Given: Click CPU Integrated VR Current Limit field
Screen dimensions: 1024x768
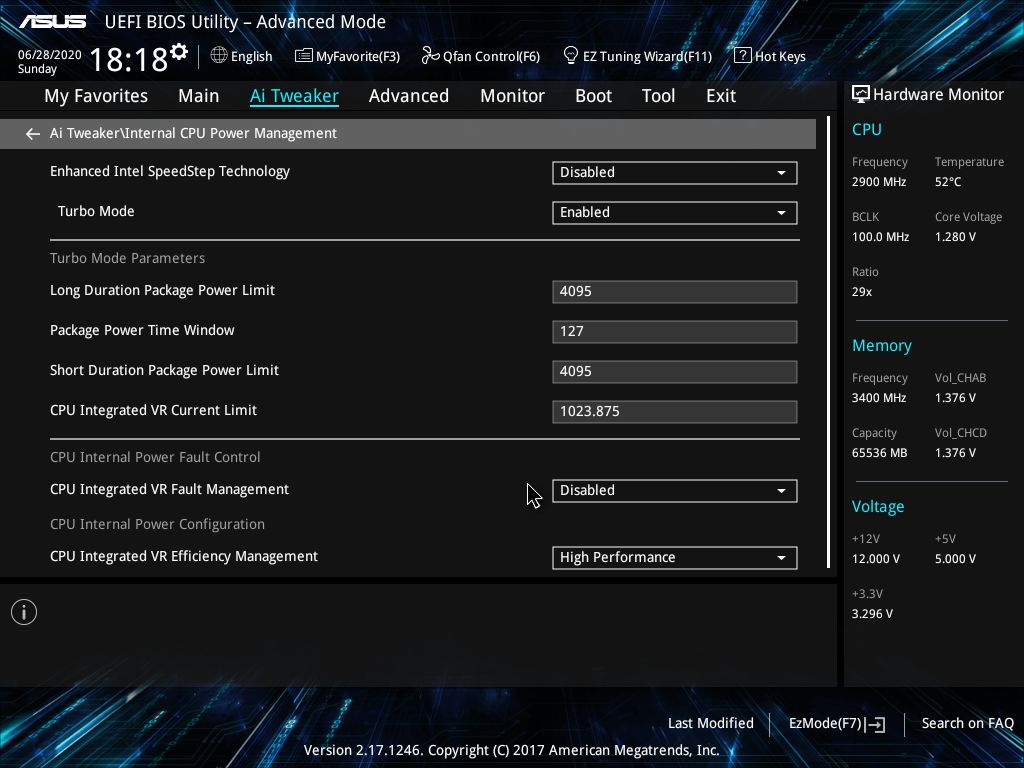Looking at the screenshot, I should point(675,411).
